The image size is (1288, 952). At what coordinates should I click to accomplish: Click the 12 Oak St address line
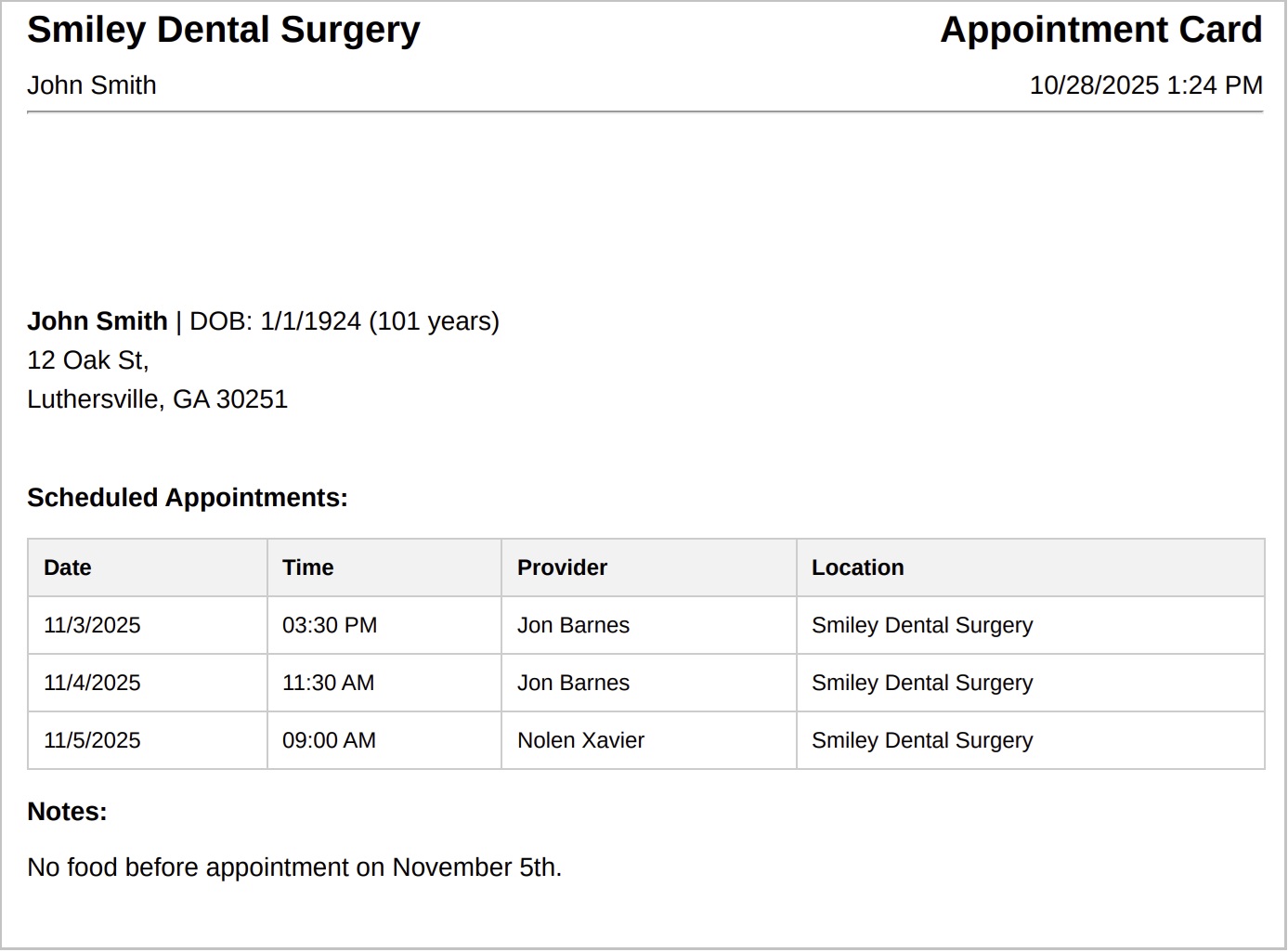click(x=88, y=360)
